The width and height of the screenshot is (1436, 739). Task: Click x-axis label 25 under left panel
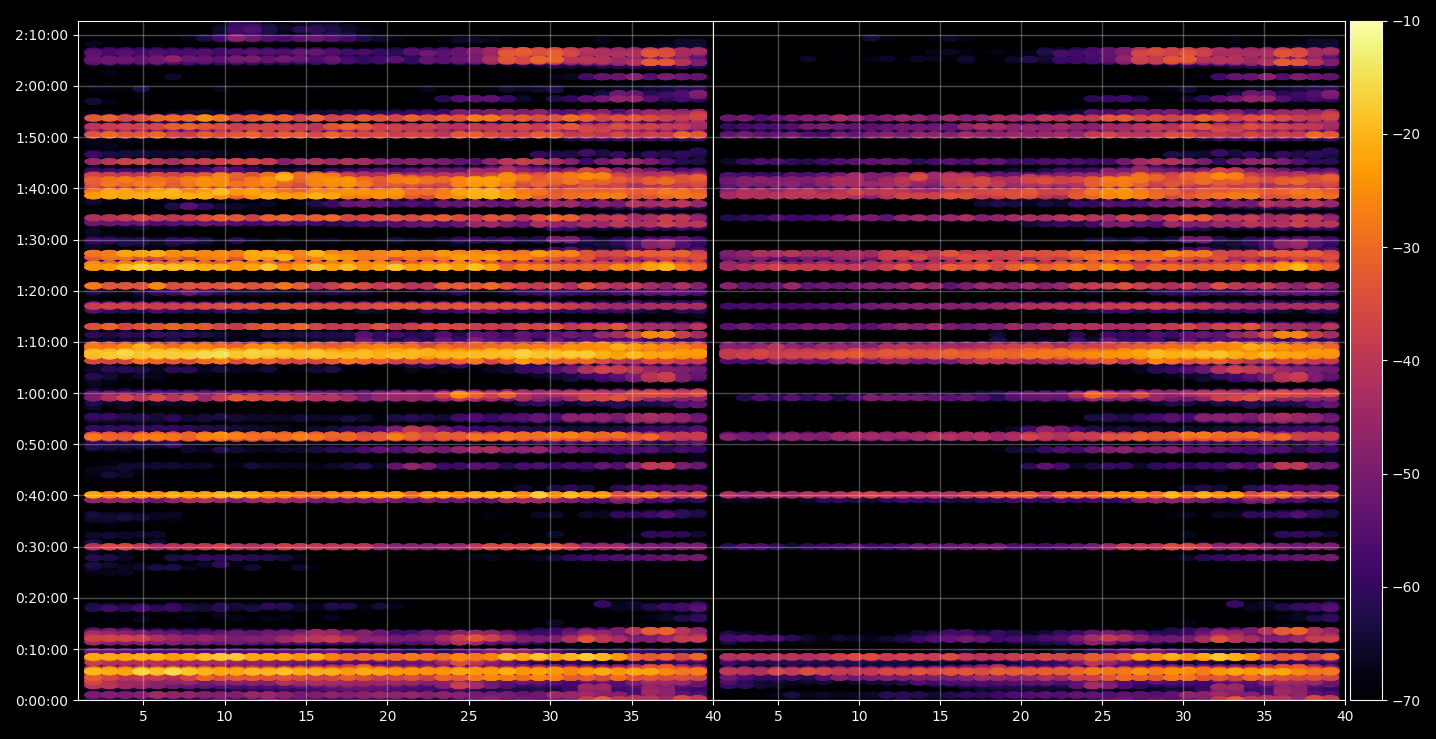[x=469, y=716]
